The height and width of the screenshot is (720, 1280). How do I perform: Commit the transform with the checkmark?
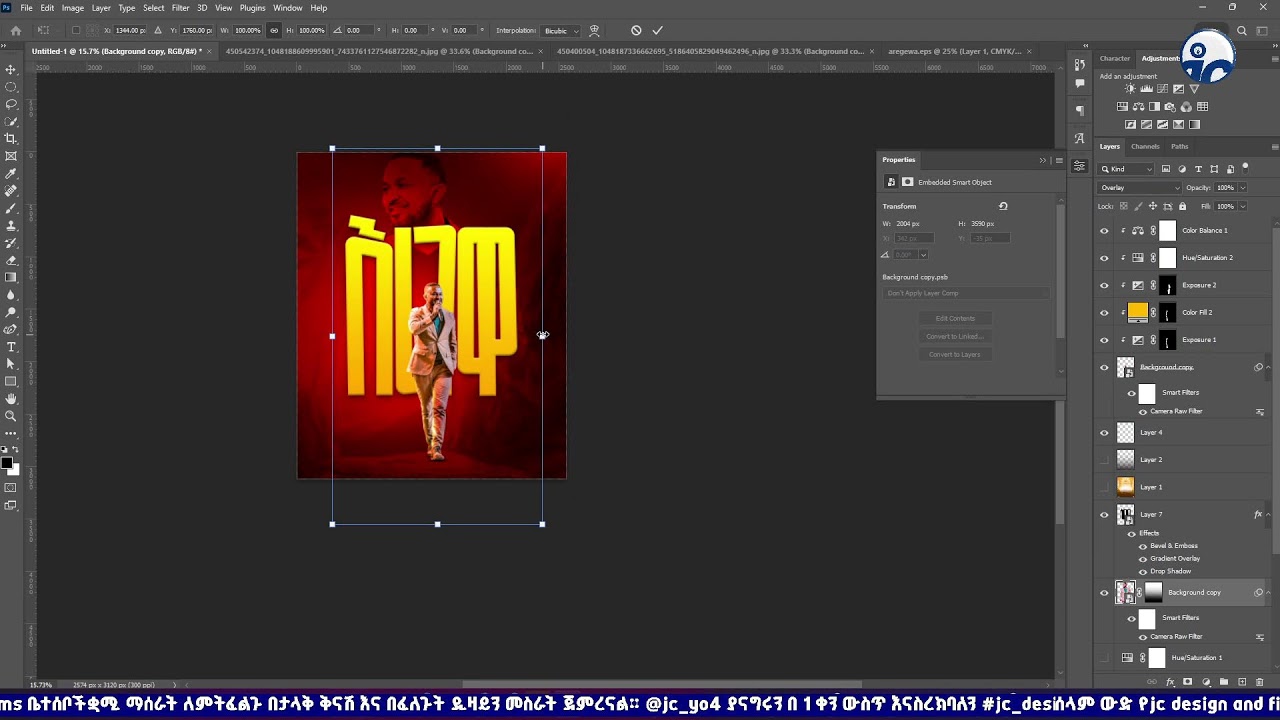coord(657,30)
